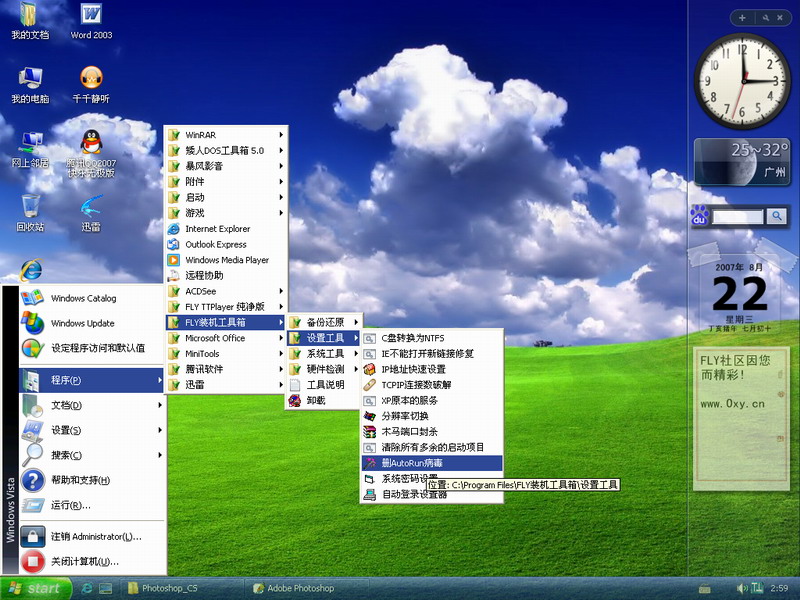The height and width of the screenshot is (600, 800).
Task: Click the wrench settings icon atop the sidebar
Action: coord(766,18)
